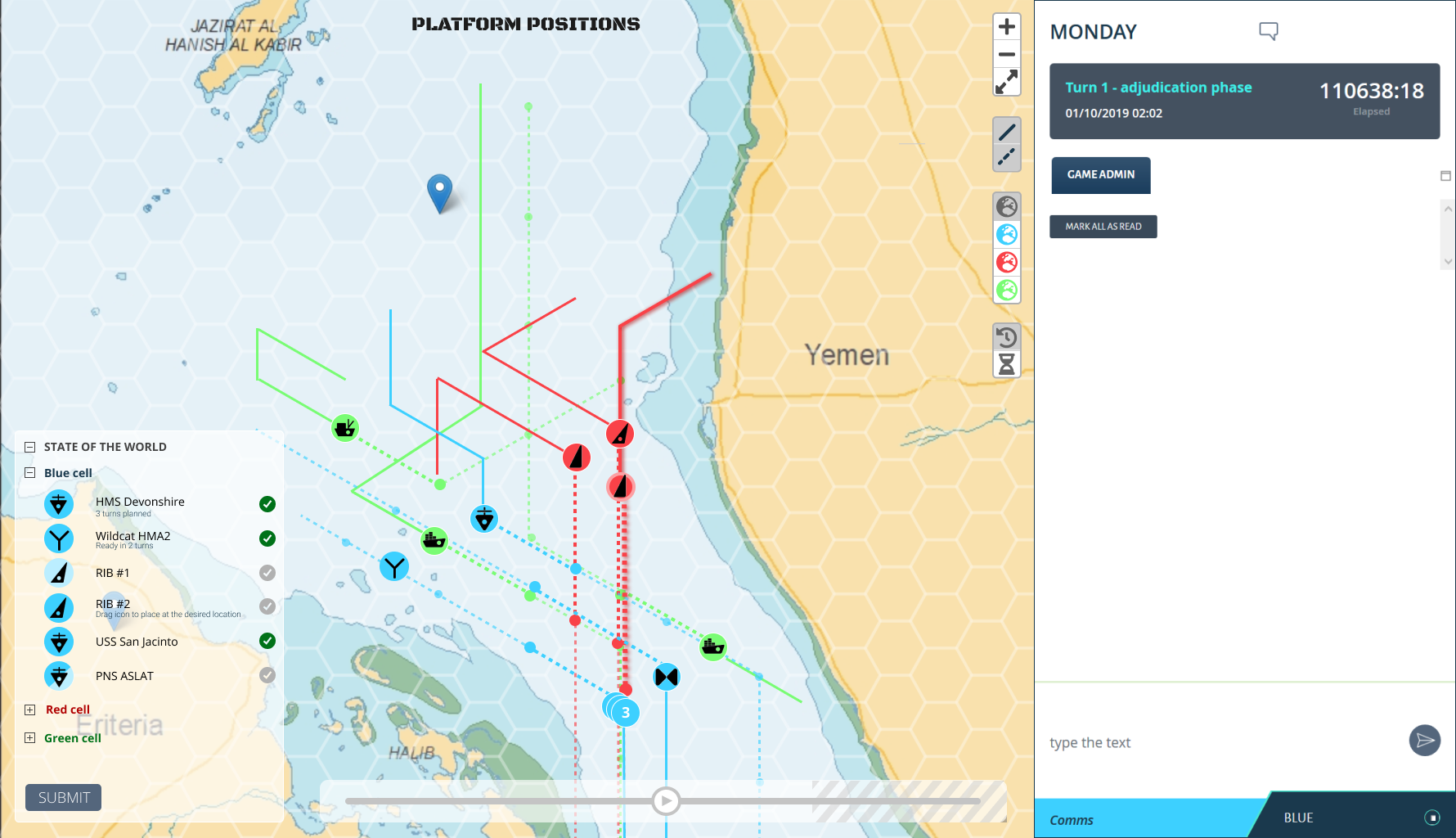The height and width of the screenshot is (838, 1456).
Task: Select the blue Wildcat helicopter marker on map
Action: point(394,566)
